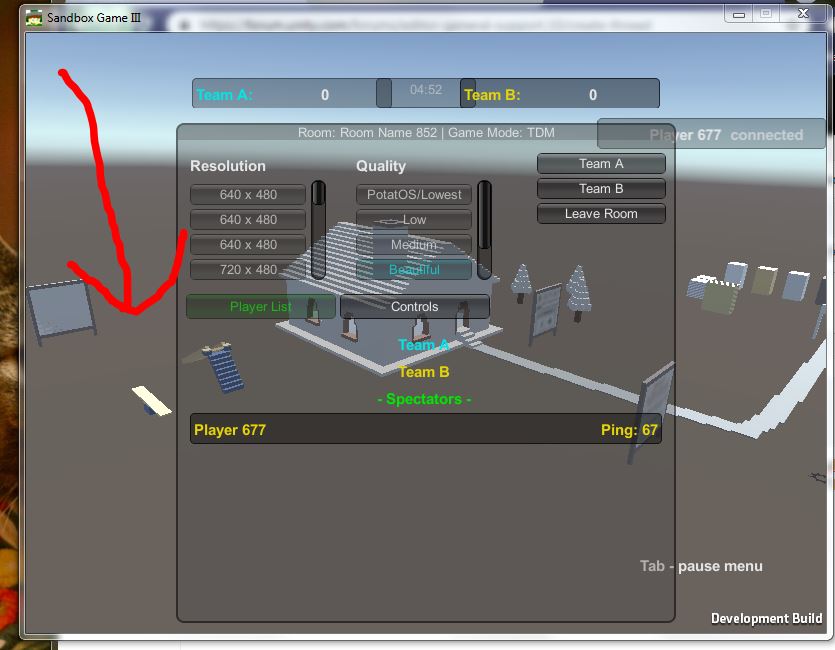Set quality to Low
835x650 pixels.
(413, 219)
